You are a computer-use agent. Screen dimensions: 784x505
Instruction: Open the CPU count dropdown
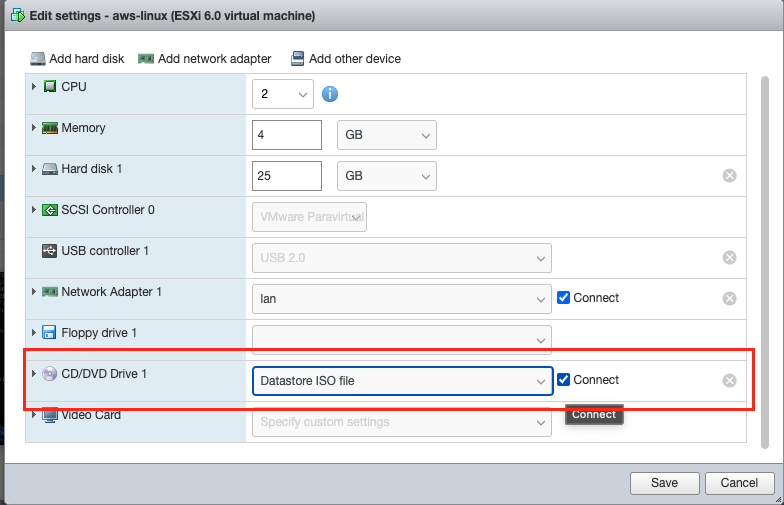tap(286, 95)
